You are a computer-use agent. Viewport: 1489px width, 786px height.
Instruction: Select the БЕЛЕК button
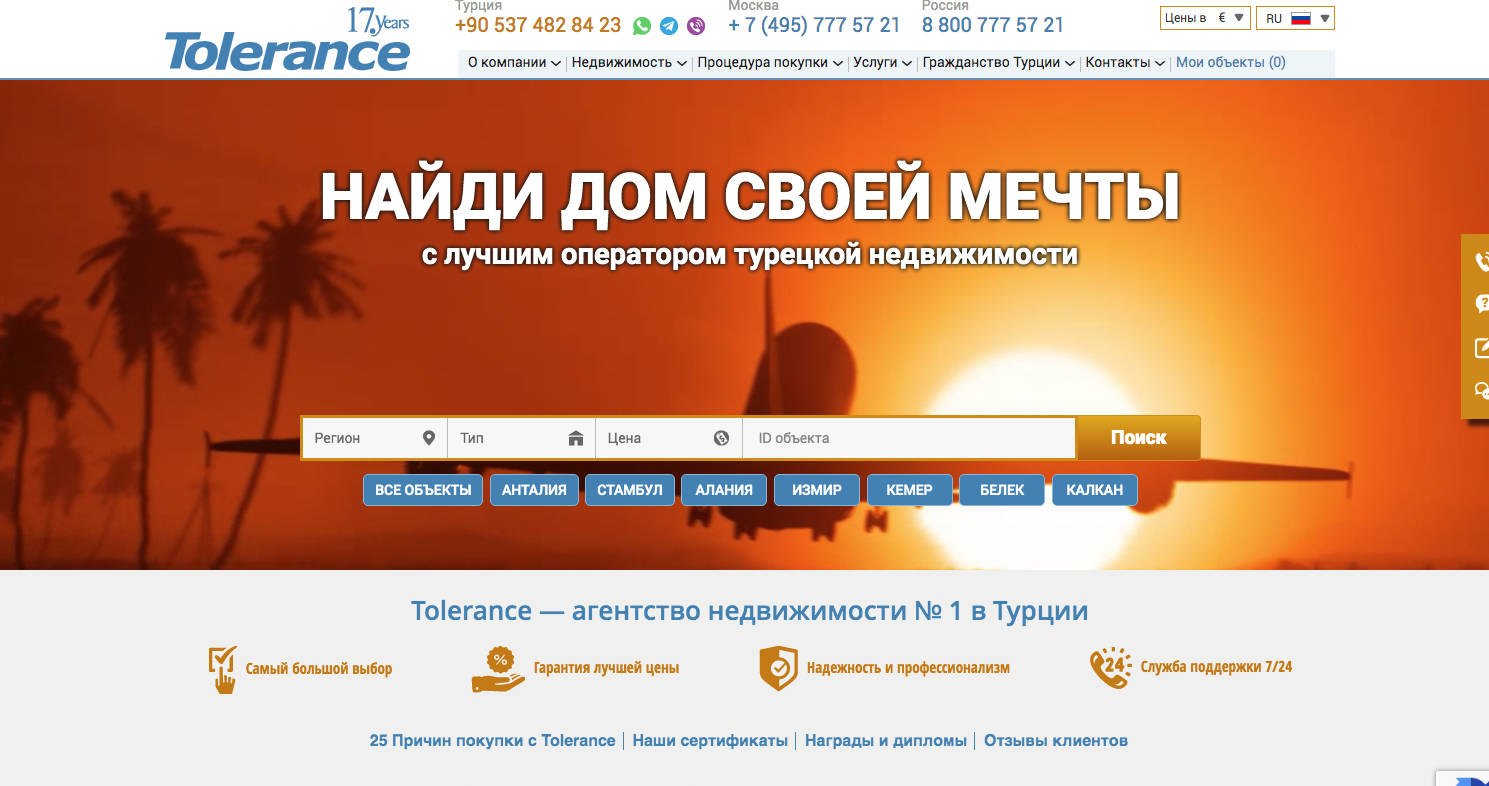[1002, 490]
